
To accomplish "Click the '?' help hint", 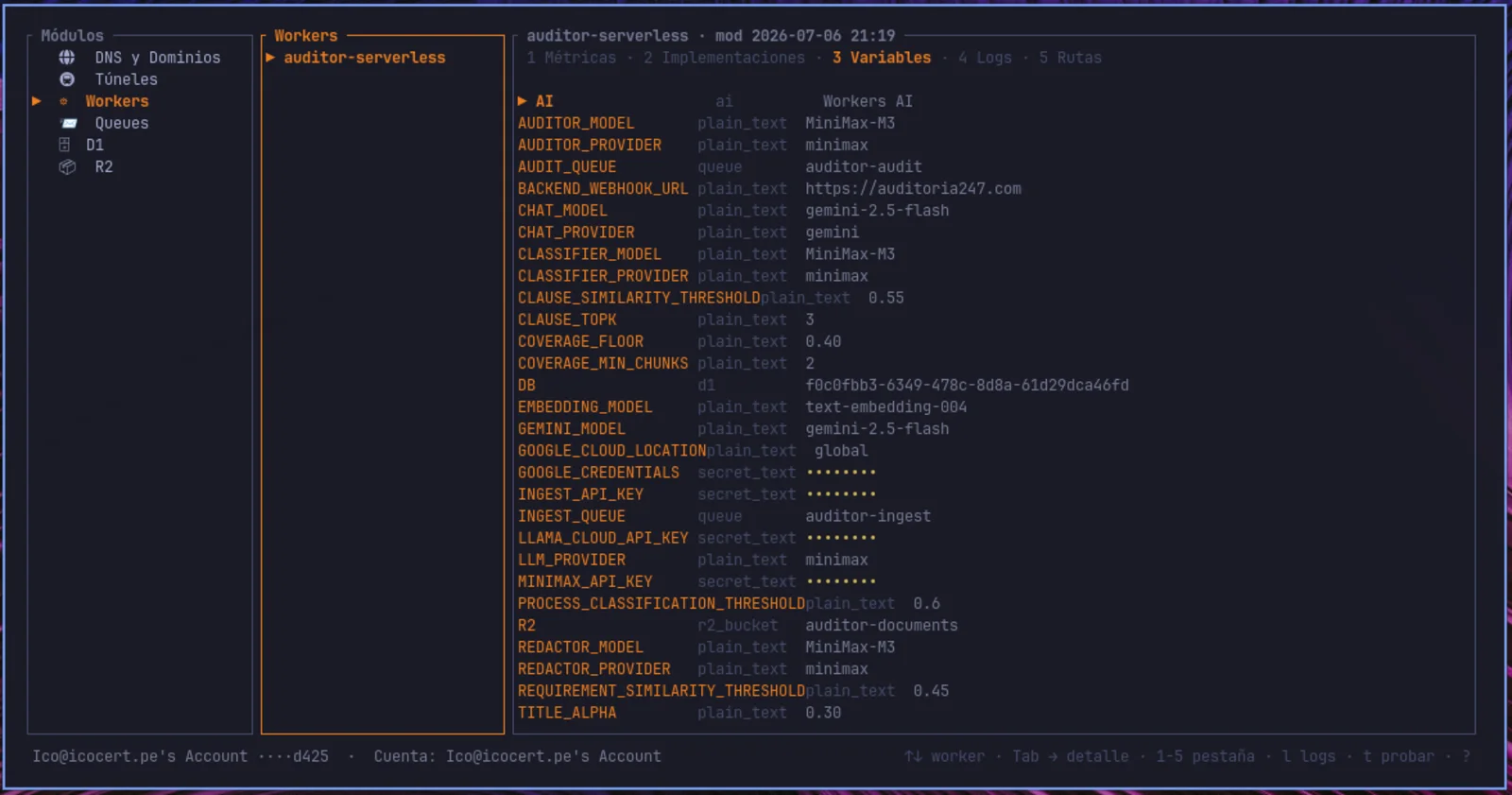I will (1467, 756).
